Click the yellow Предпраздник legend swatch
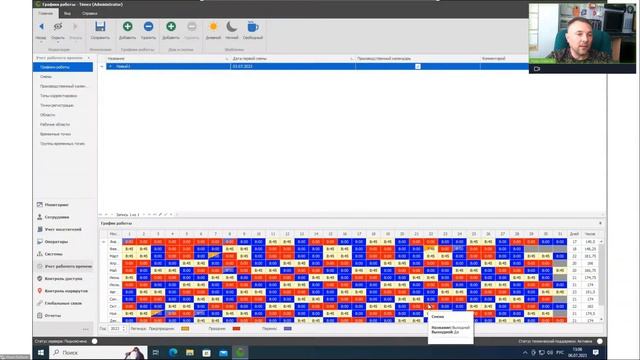The width and height of the screenshot is (640, 360). pos(185,329)
